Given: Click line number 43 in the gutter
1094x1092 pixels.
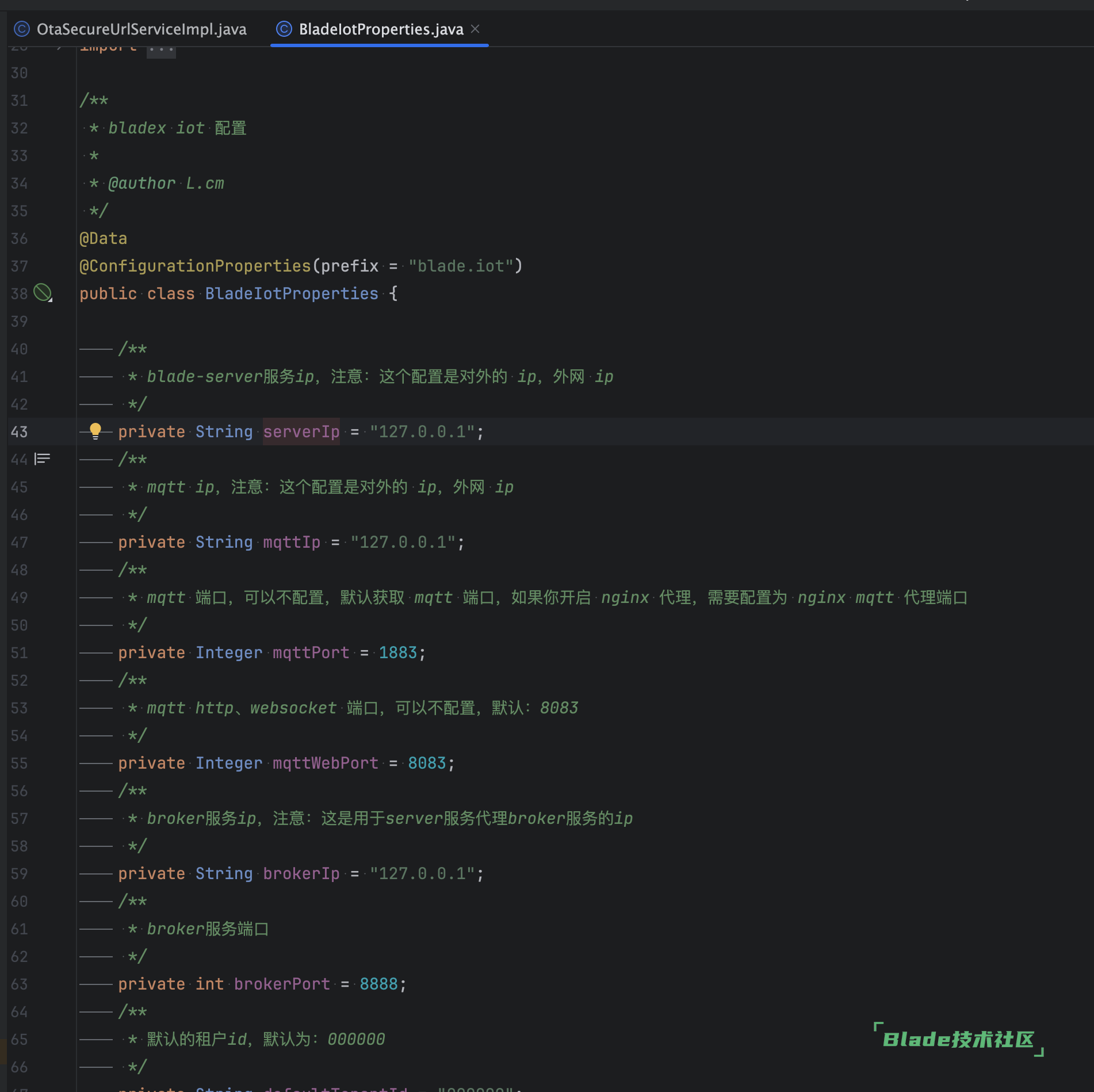Looking at the screenshot, I should click(19, 431).
